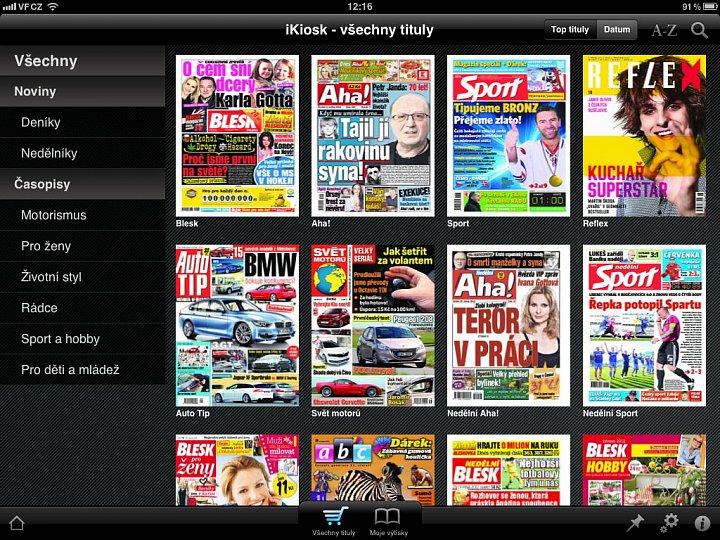720x540 pixels.
Task: Tap the Aha! title label
Action: (x=321, y=224)
